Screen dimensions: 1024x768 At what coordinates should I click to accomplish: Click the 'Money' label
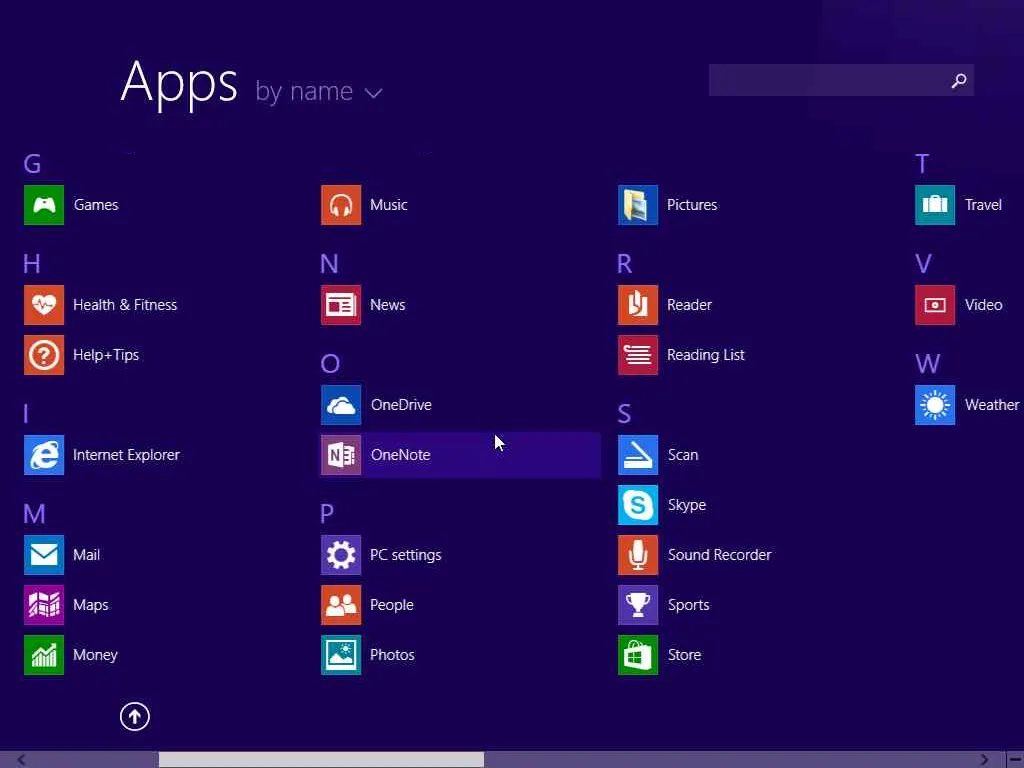(x=95, y=655)
